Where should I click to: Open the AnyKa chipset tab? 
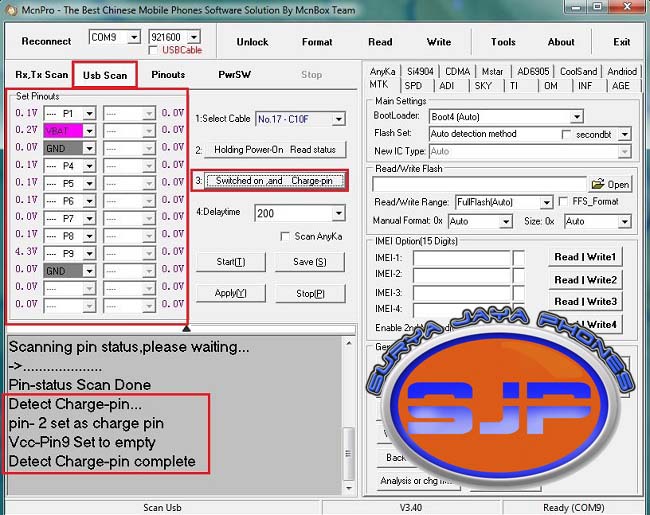coord(382,71)
